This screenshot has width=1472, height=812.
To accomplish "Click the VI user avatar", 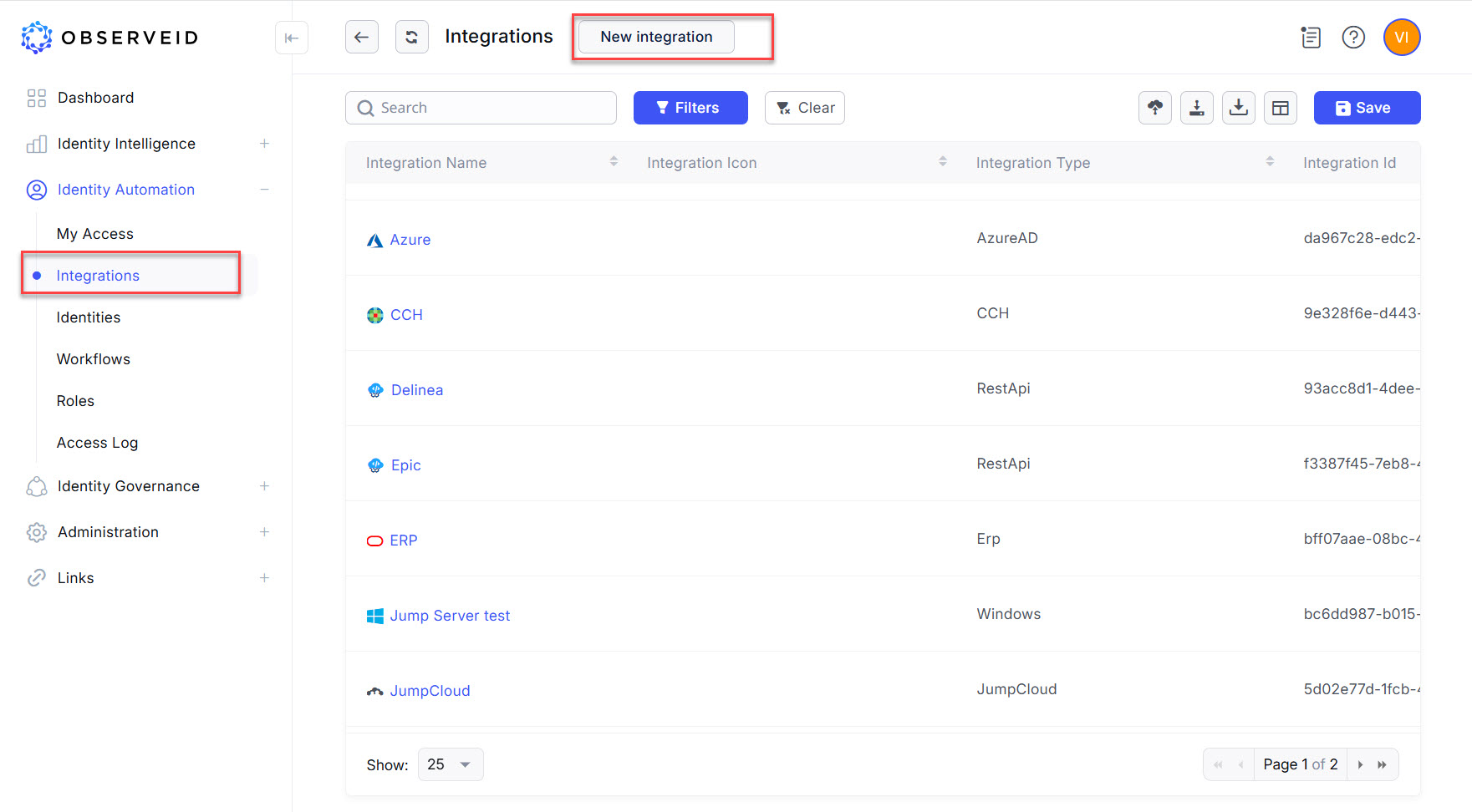I will [1401, 37].
